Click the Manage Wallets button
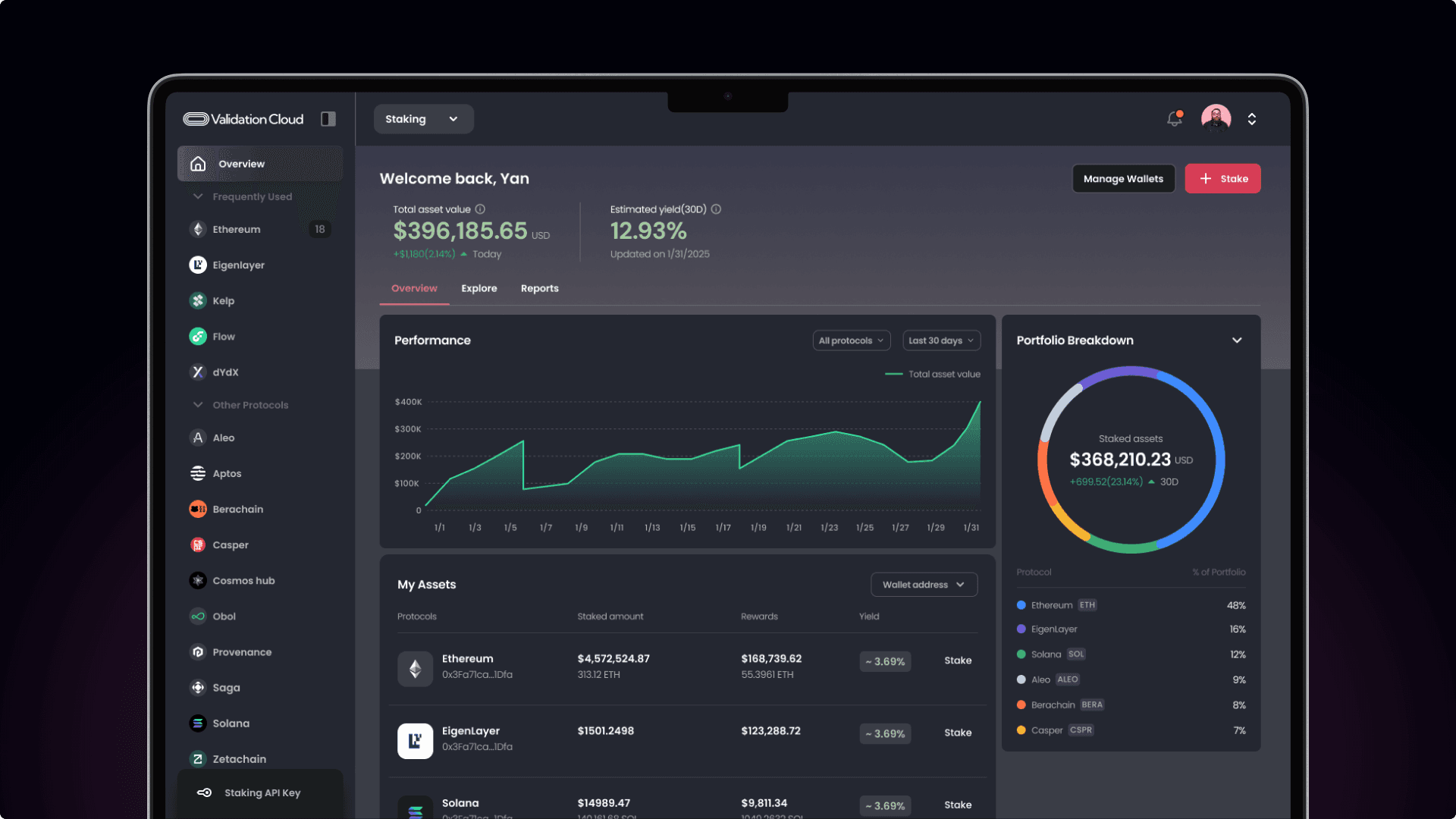Viewport: 1456px width, 819px height. pyautogui.click(x=1123, y=179)
